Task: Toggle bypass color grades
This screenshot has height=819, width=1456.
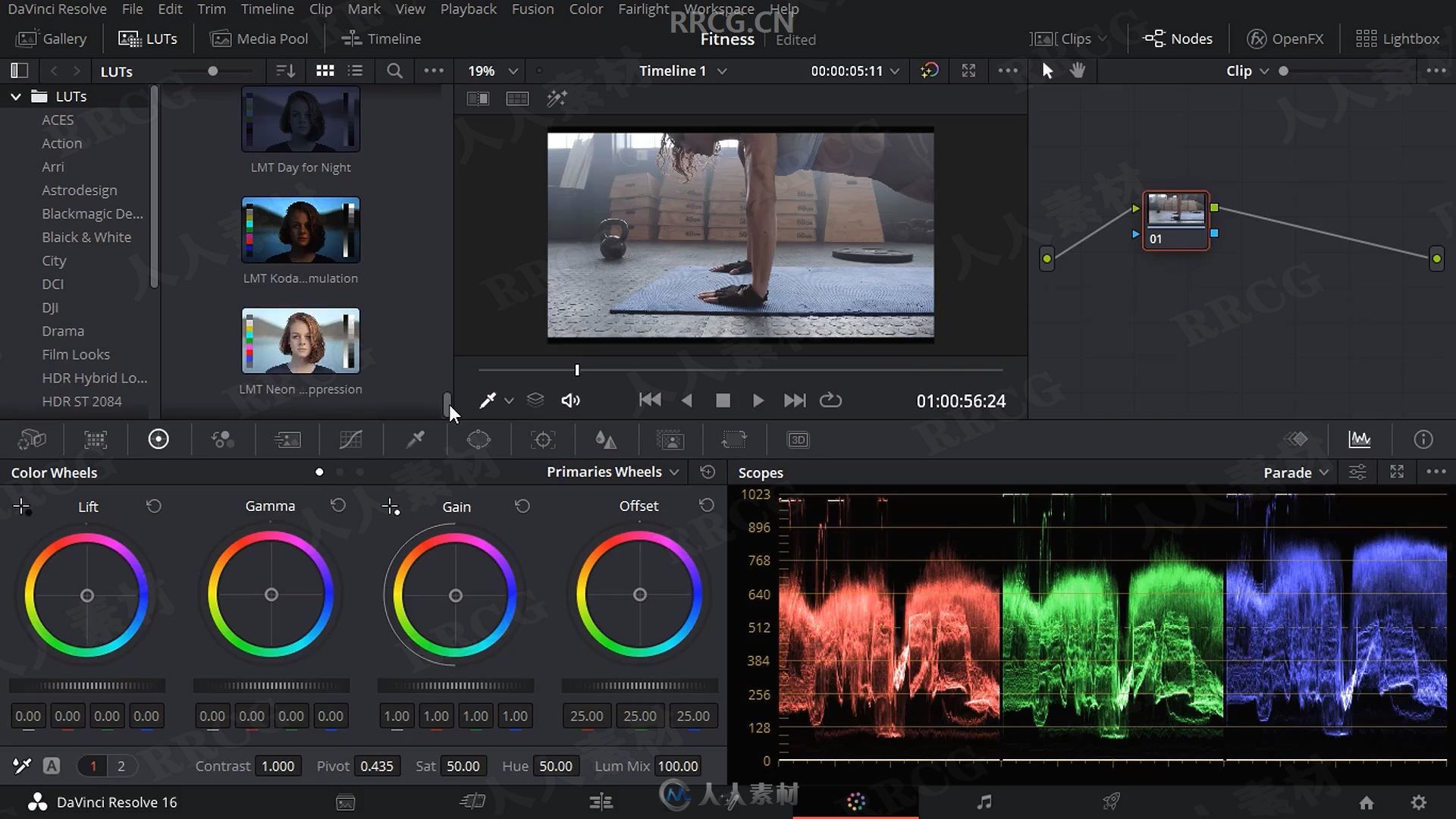Action: (x=930, y=71)
